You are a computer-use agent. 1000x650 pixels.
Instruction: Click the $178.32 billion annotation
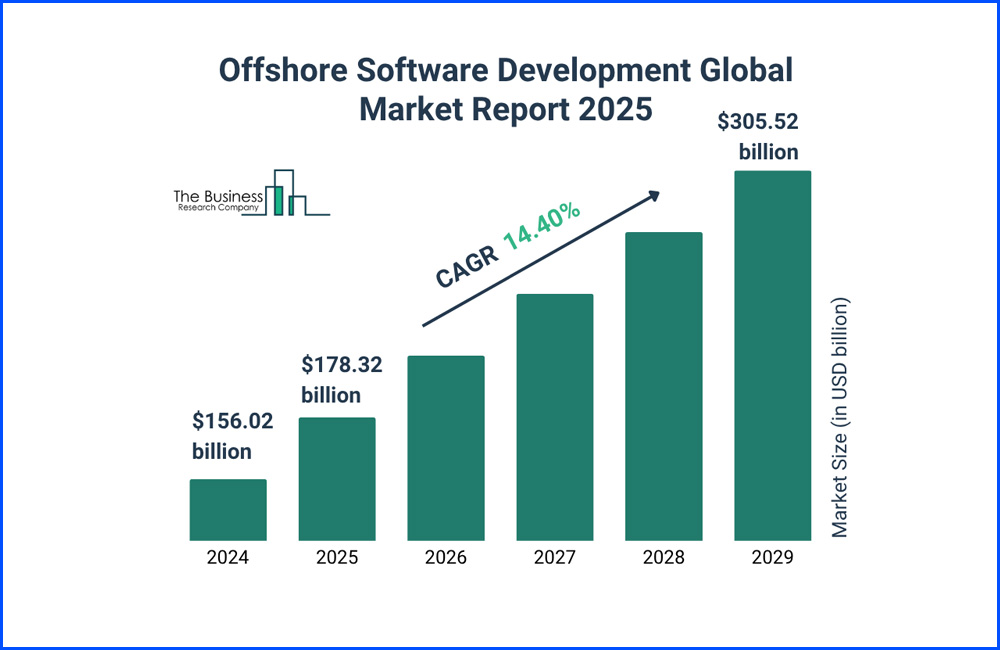coord(341,378)
